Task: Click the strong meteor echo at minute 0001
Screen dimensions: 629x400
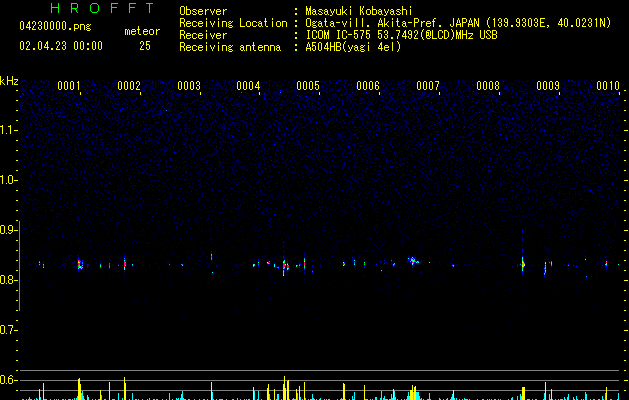Action: pos(80,265)
